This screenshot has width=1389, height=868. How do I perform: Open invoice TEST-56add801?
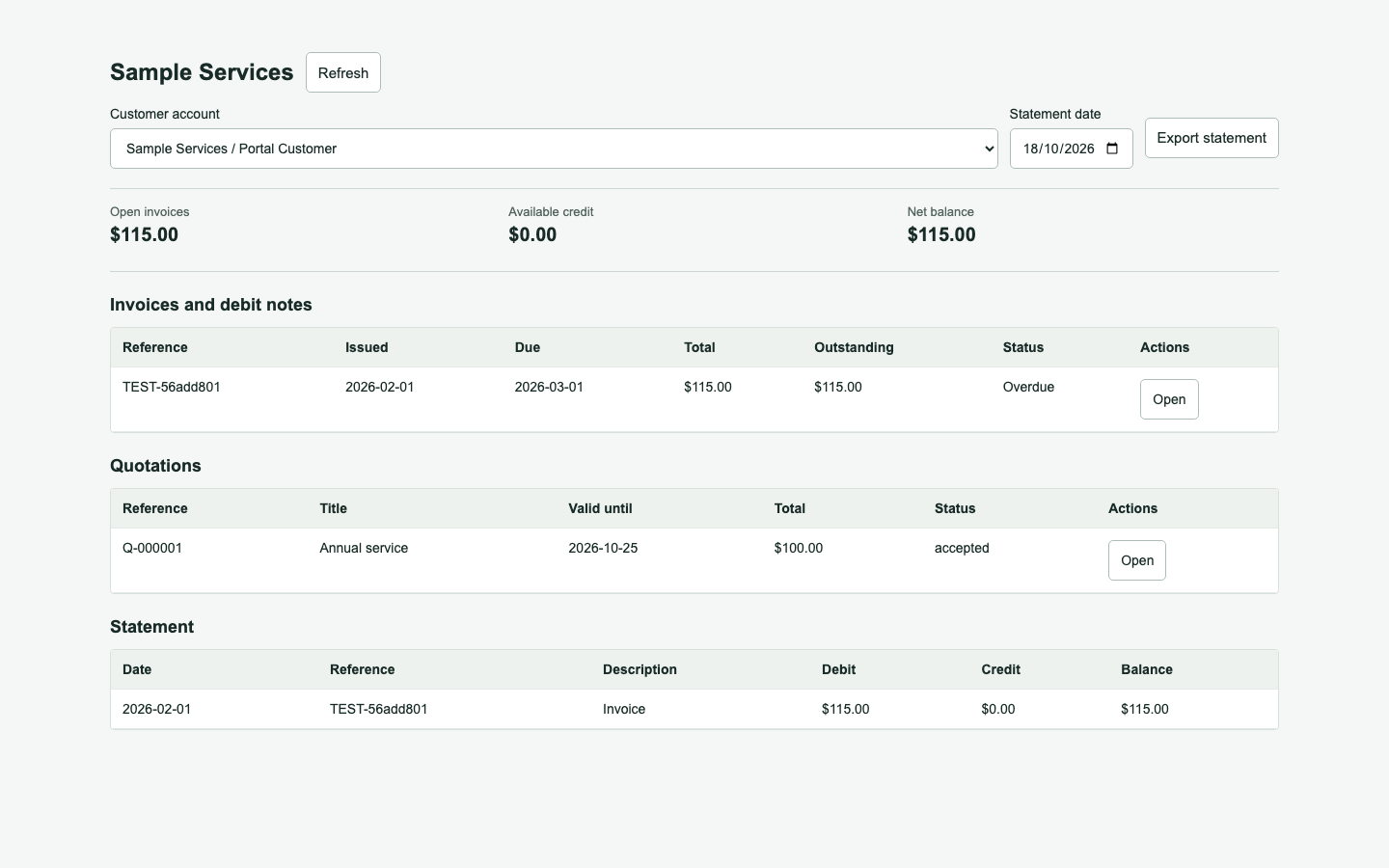pyautogui.click(x=1169, y=399)
